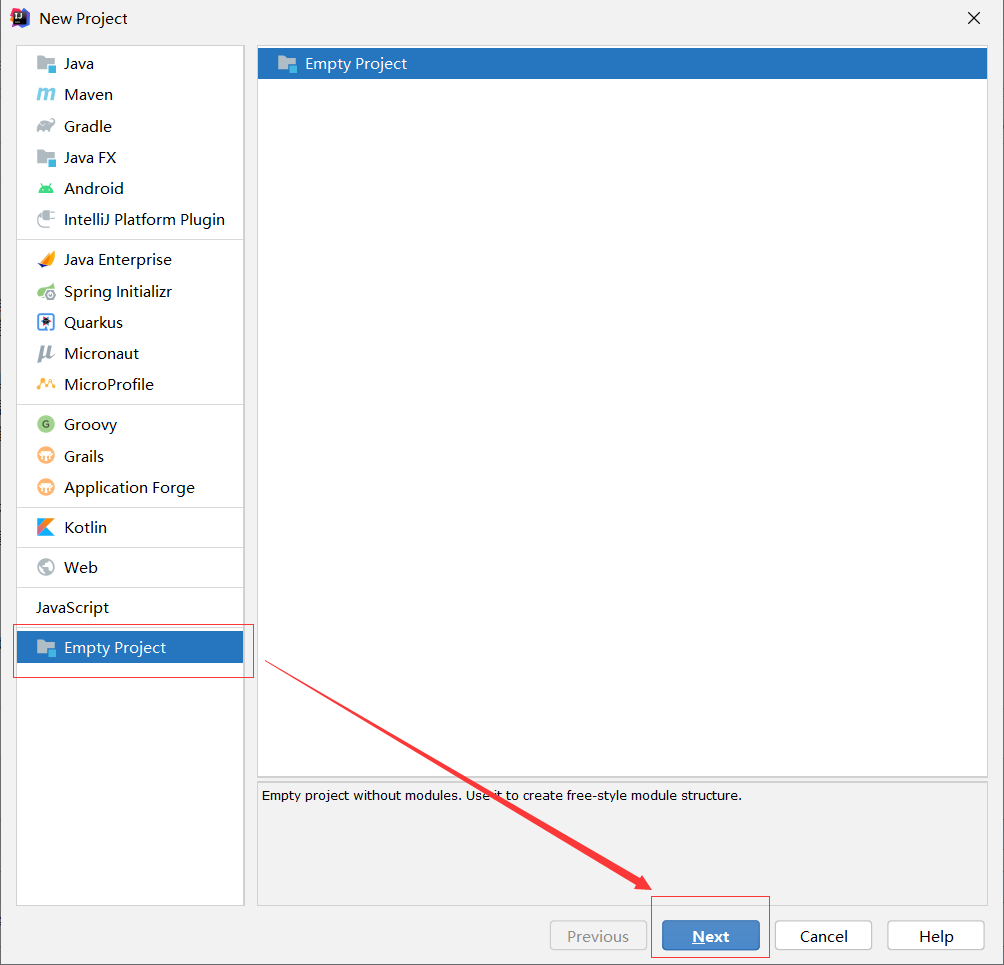Viewport: 1004px width, 965px height.
Task: Click the folder icon in Empty Project template row
Action: (287, 63)
